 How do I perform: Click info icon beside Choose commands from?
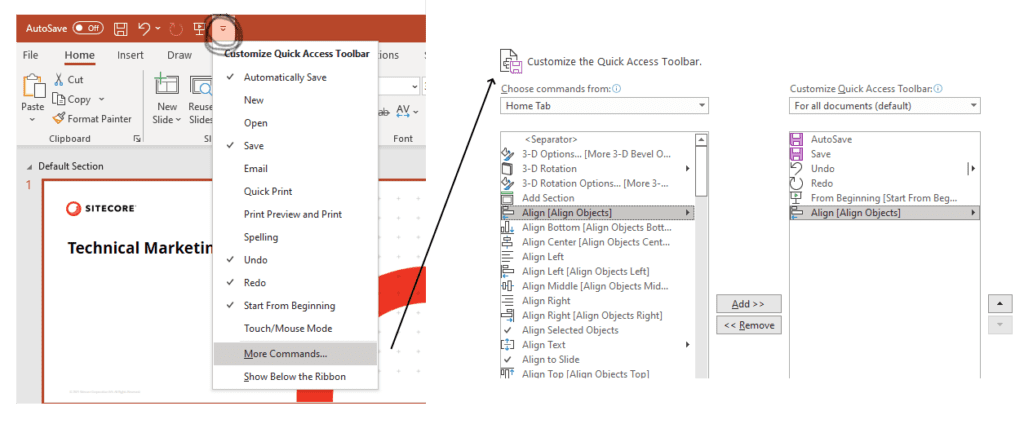point(617,88)
